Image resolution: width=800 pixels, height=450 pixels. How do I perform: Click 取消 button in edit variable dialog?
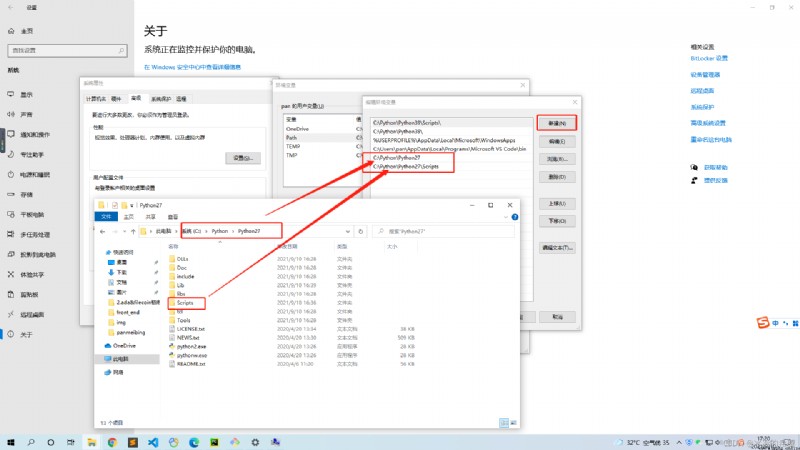[x=557, y=317]
